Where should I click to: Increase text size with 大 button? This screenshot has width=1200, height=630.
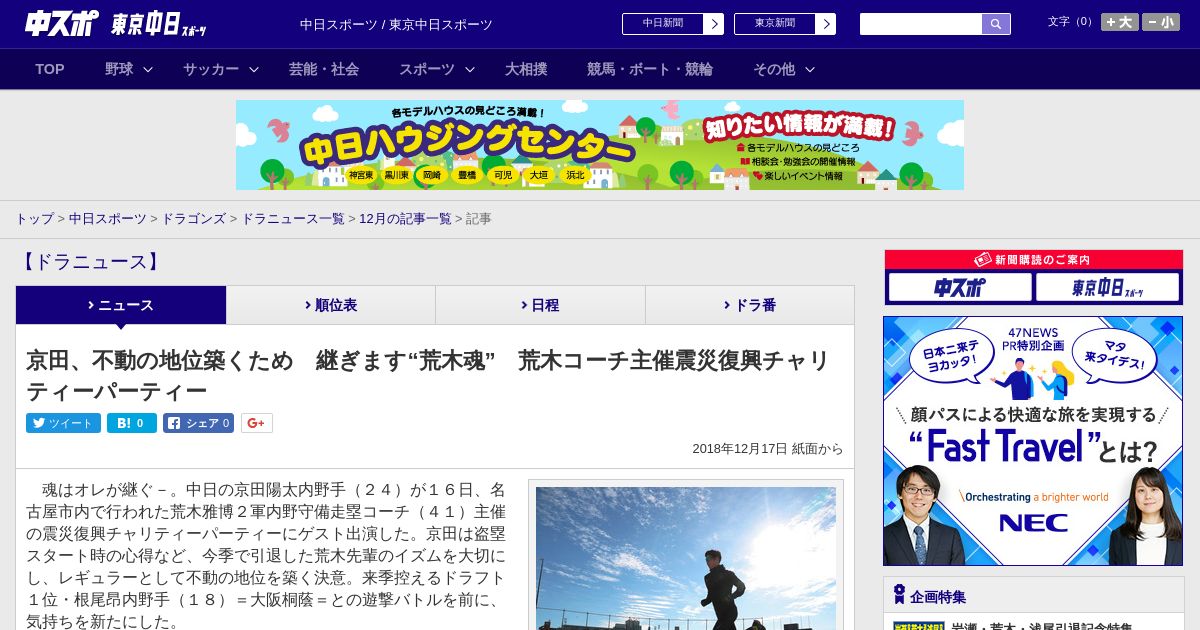(x=1120, y=22)
